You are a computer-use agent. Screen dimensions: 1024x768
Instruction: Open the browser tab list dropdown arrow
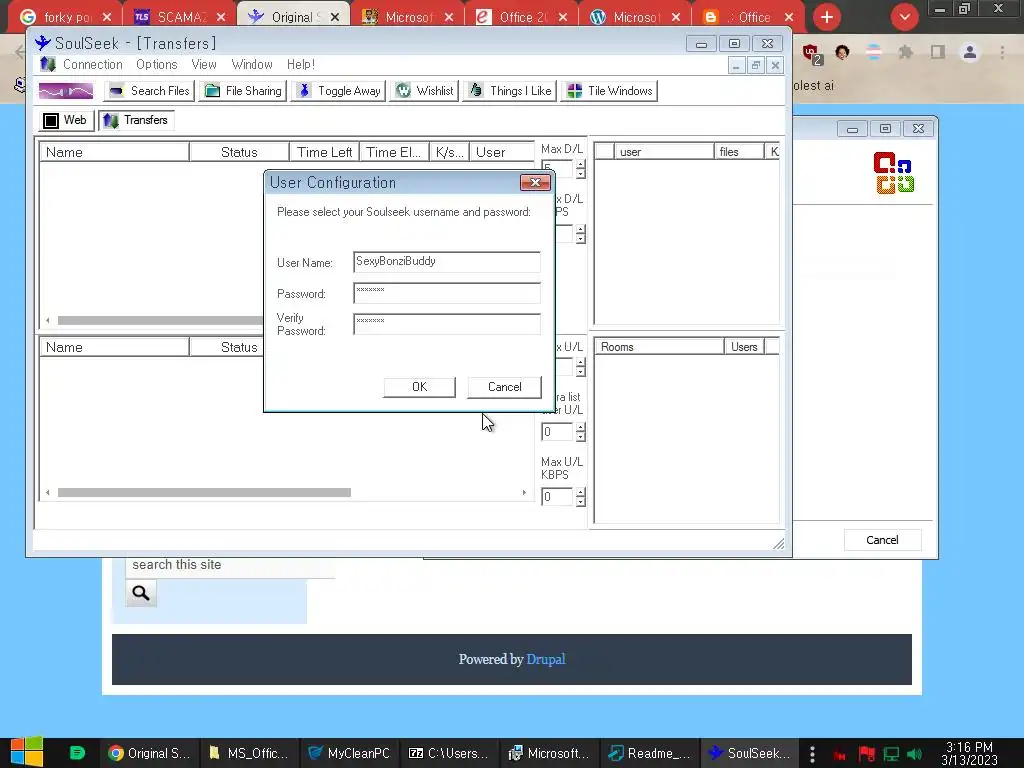point(904,17)
